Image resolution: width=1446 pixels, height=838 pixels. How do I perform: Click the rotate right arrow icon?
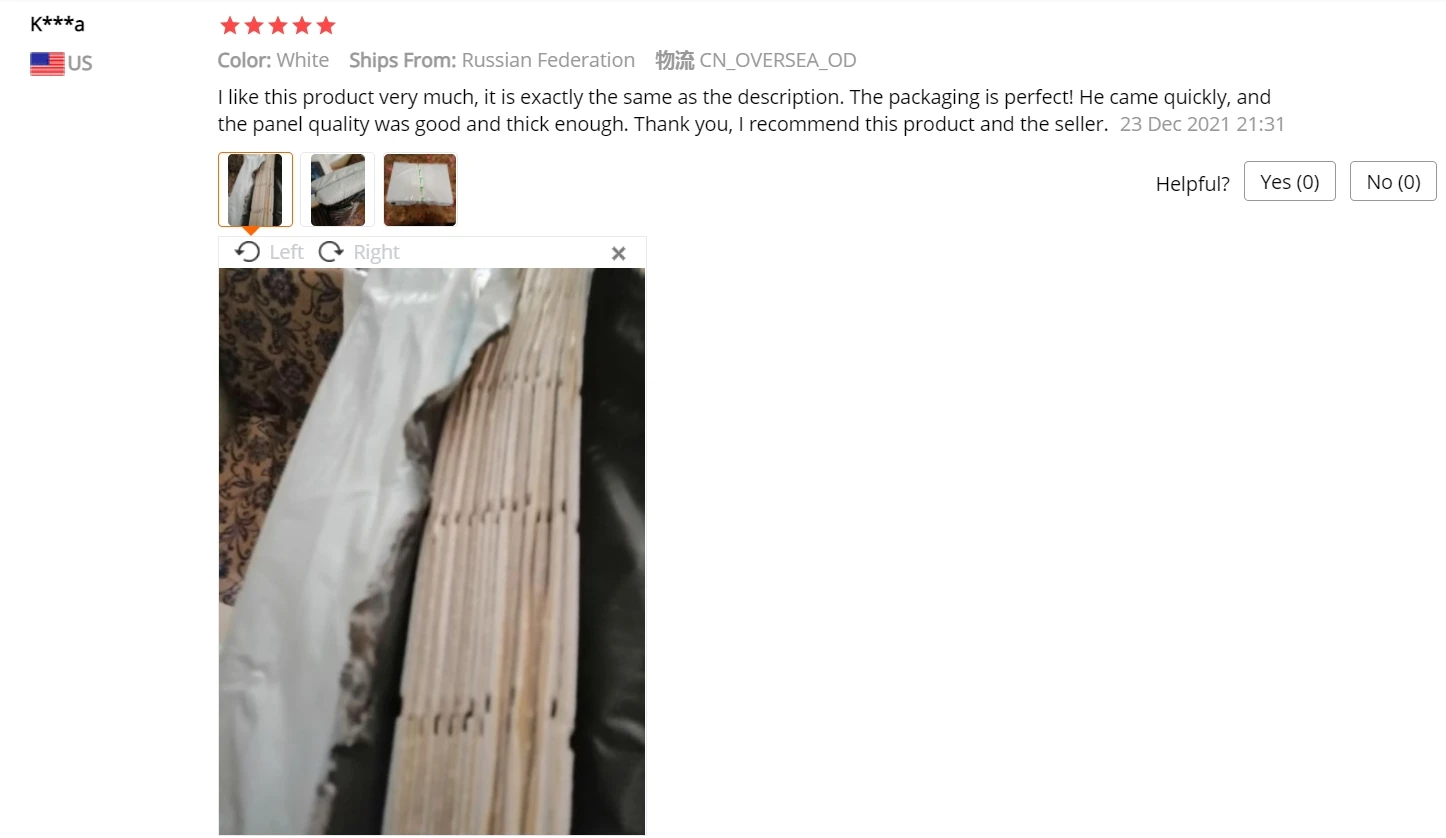tap(331, 252)
